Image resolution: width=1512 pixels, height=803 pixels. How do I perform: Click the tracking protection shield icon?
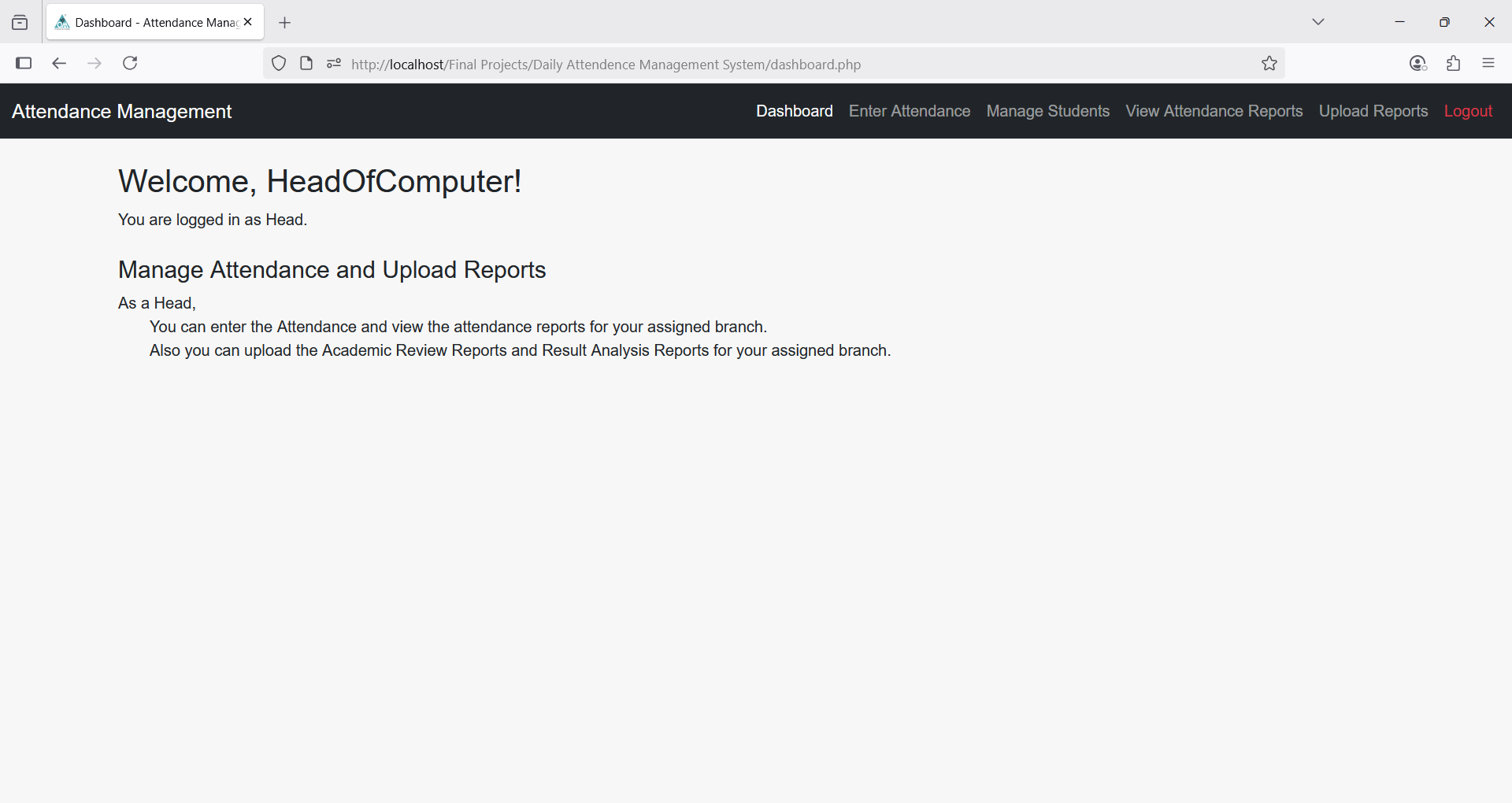point(279,64)
